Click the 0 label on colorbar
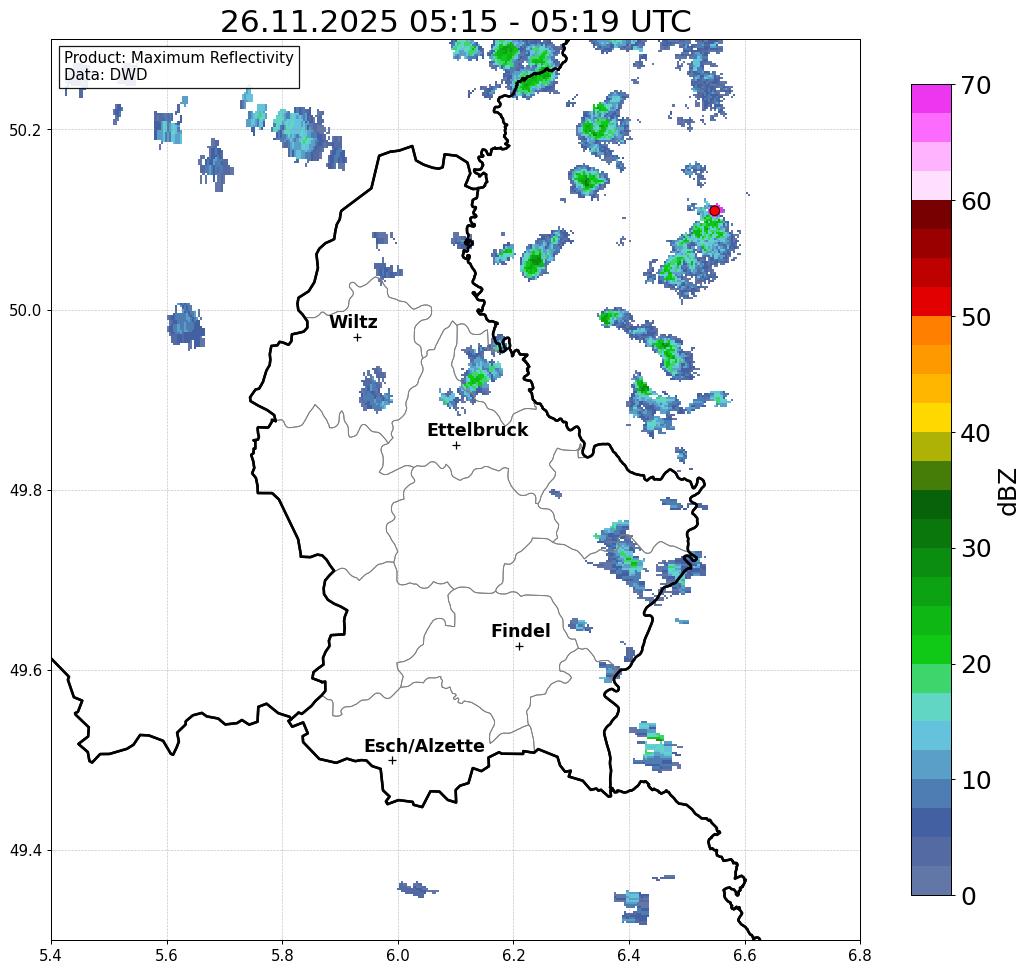 pyautogui.click(x=969, y=896)
